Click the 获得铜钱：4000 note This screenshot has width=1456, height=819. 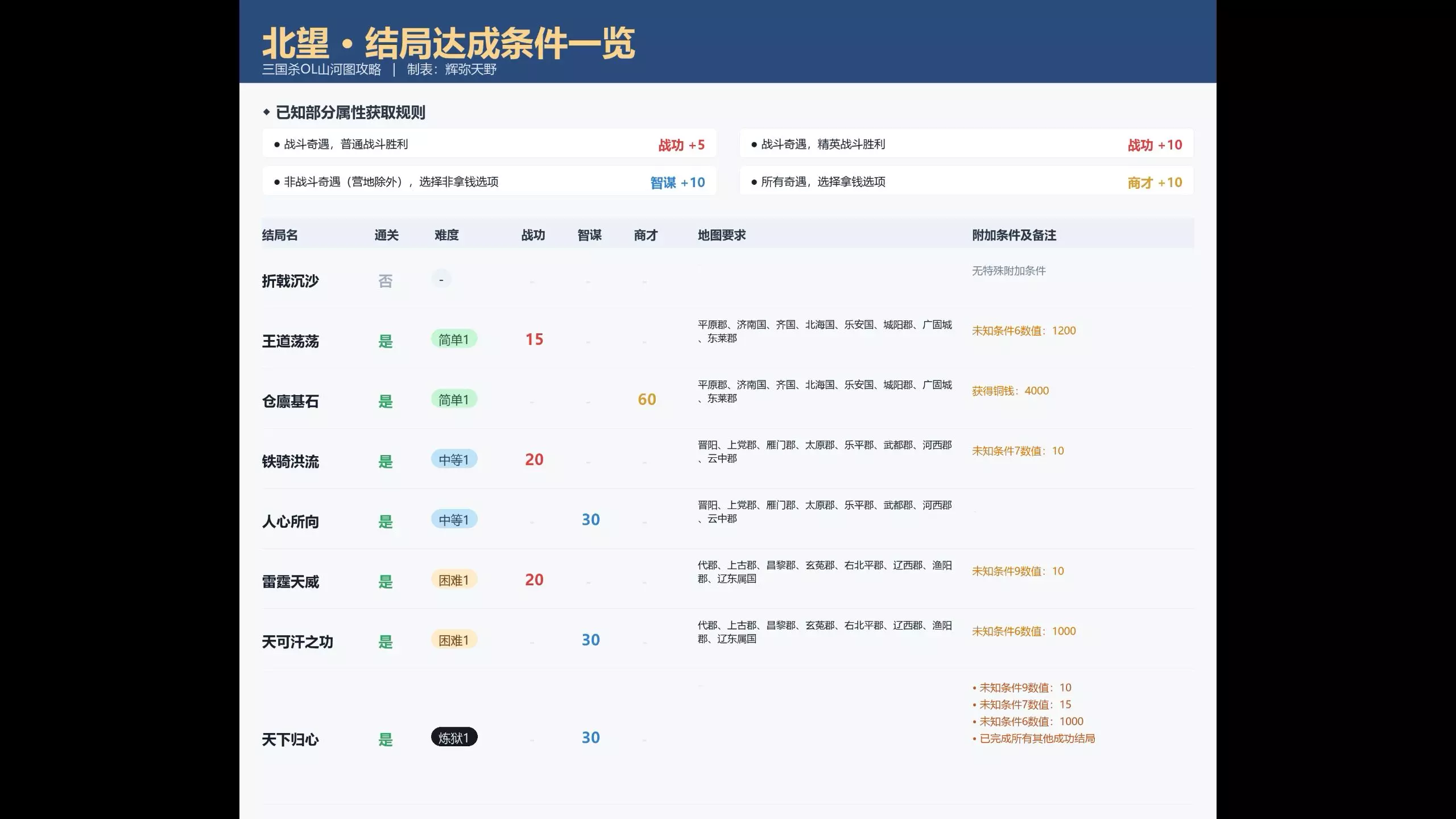[x=1010, y=391]
